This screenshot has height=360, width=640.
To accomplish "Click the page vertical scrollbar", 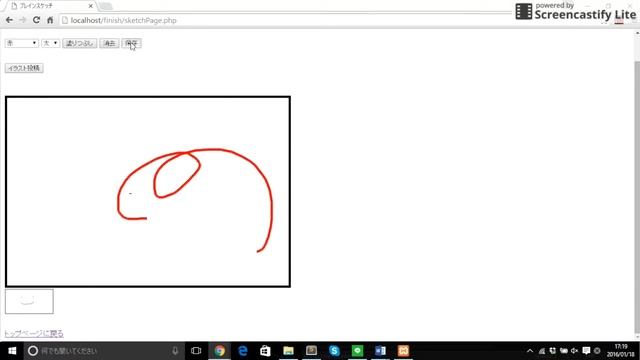I will click(x=637, y=196).
